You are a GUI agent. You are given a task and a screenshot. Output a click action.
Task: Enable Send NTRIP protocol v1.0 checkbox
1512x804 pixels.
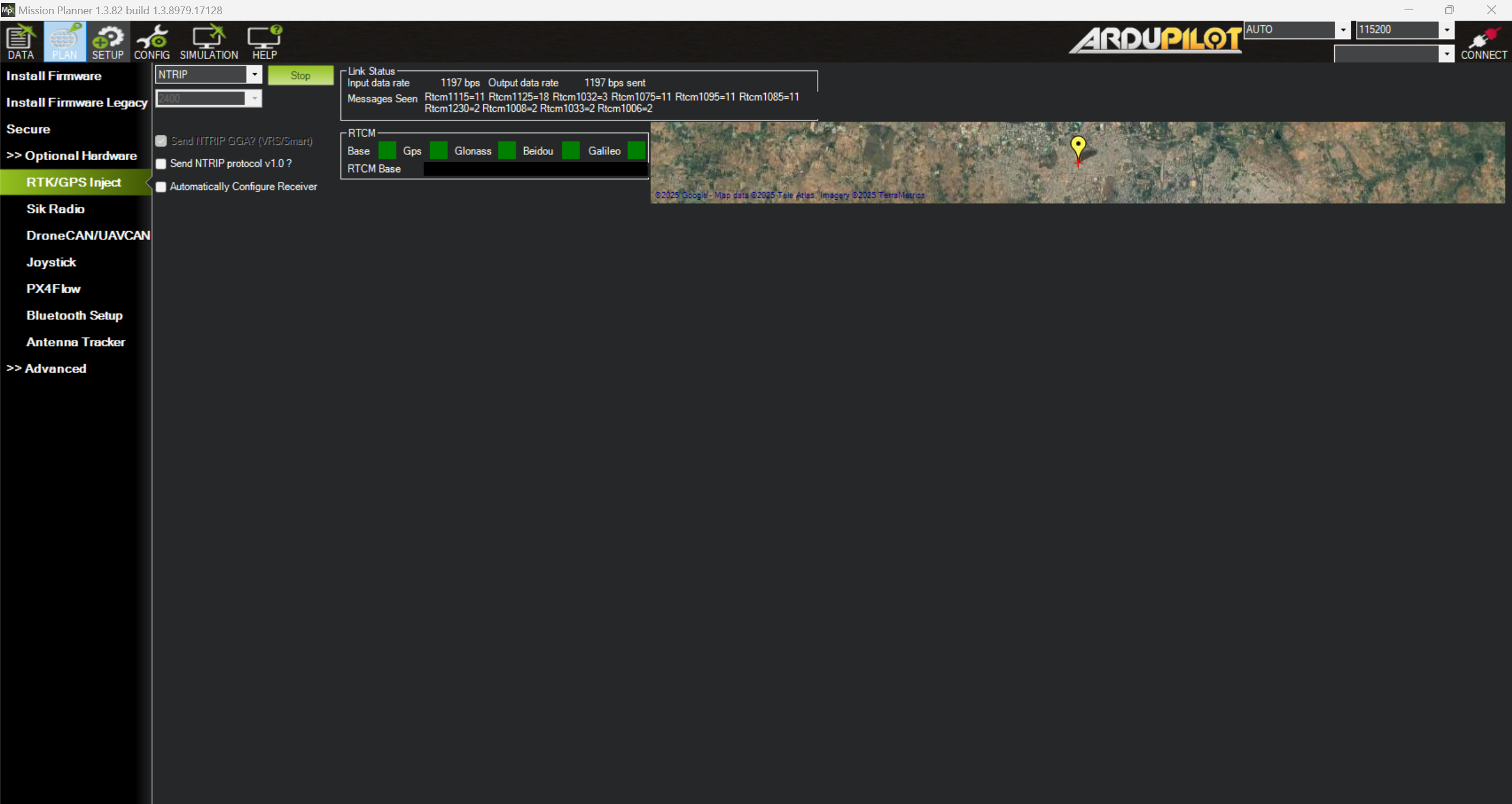(161, 164)
